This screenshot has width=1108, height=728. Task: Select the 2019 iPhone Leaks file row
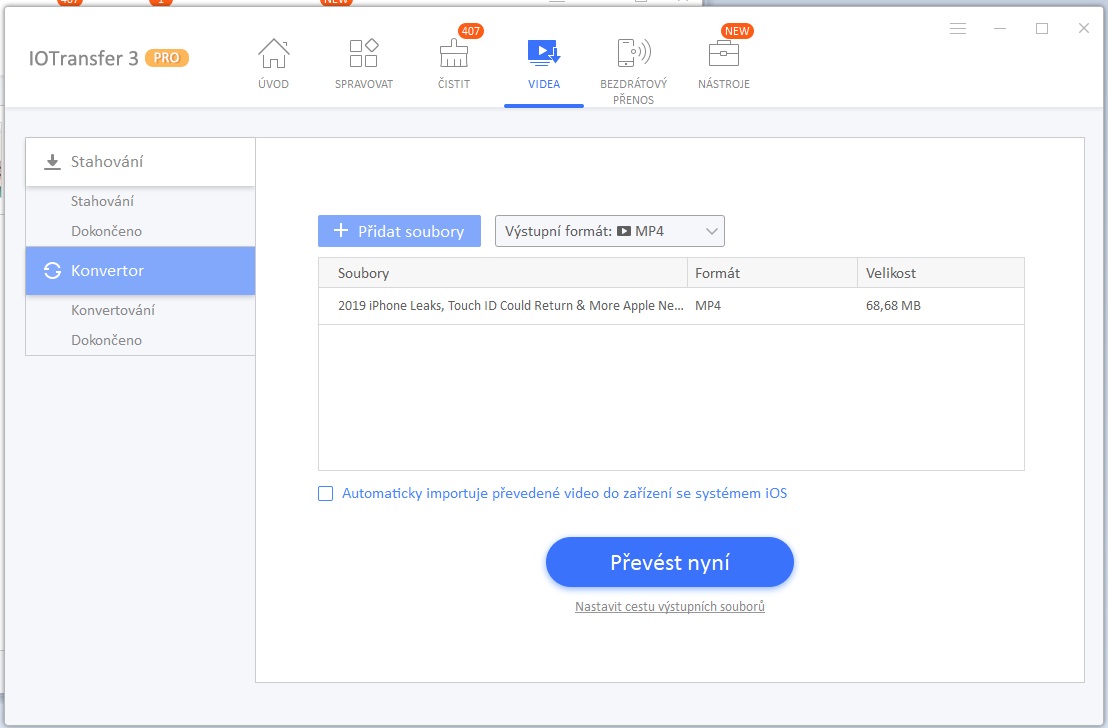(x=671, y=306)
